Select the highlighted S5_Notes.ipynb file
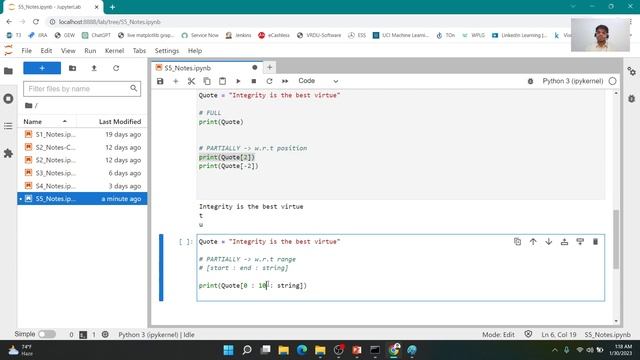The height and width of the screenshot is (360, 640). [x=82, y=199]
